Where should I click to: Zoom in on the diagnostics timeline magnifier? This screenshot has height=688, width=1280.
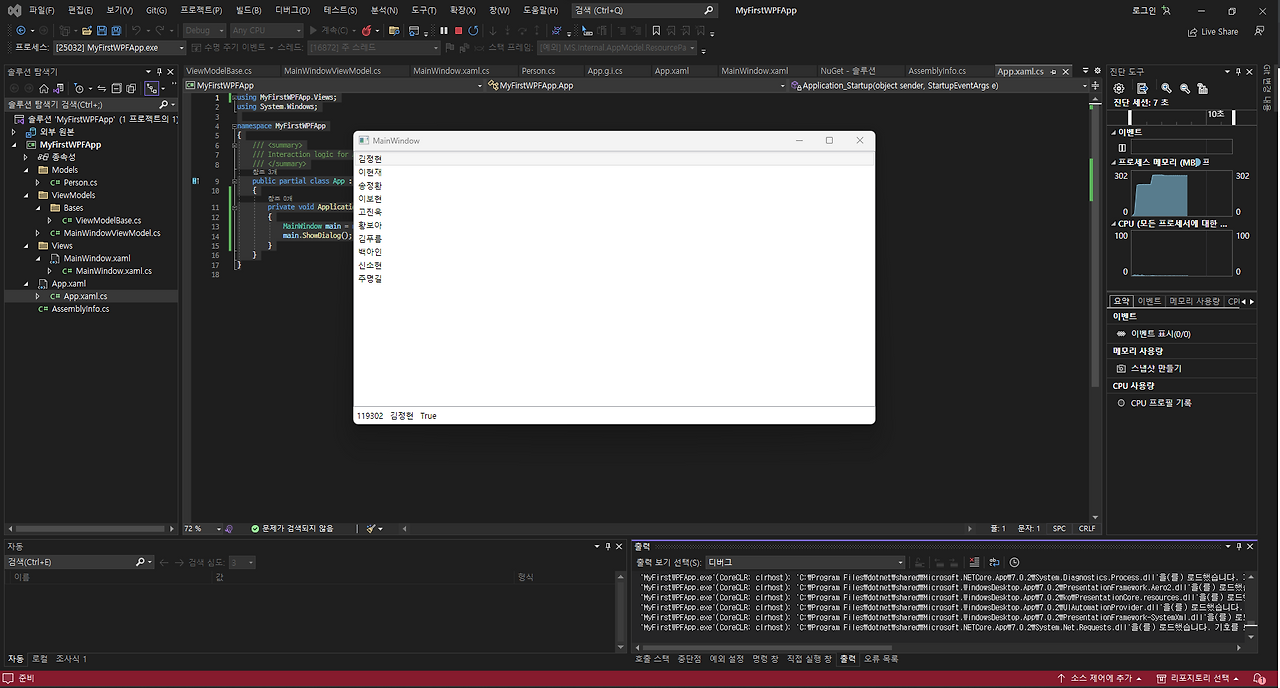tap(1166, 88)
